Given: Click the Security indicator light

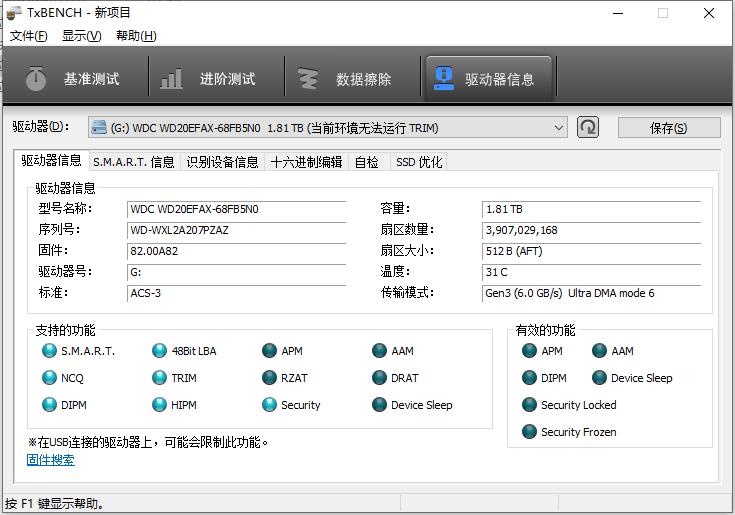Looking at the screenshot, I should (x=269, y=404).
